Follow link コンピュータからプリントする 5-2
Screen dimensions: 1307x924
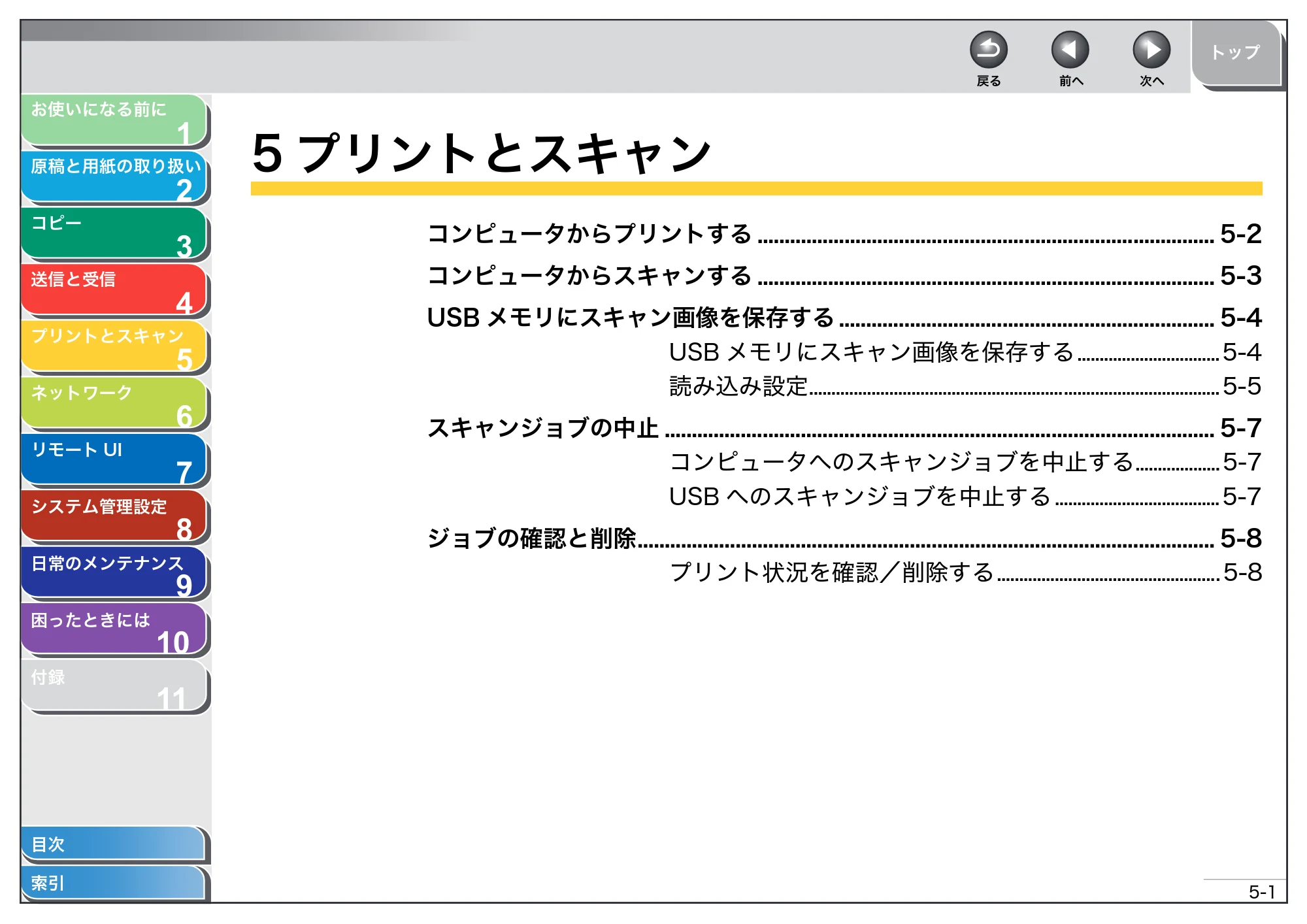844,234
